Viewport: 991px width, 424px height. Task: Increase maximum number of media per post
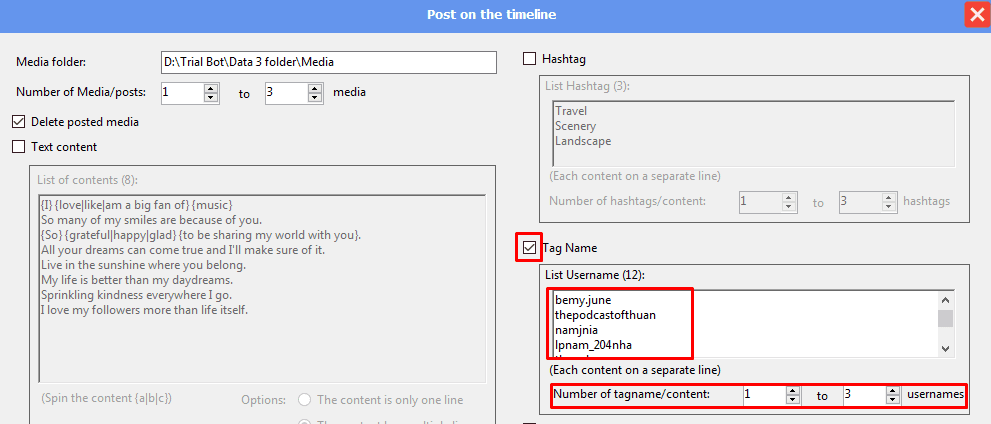pos(315,88)
